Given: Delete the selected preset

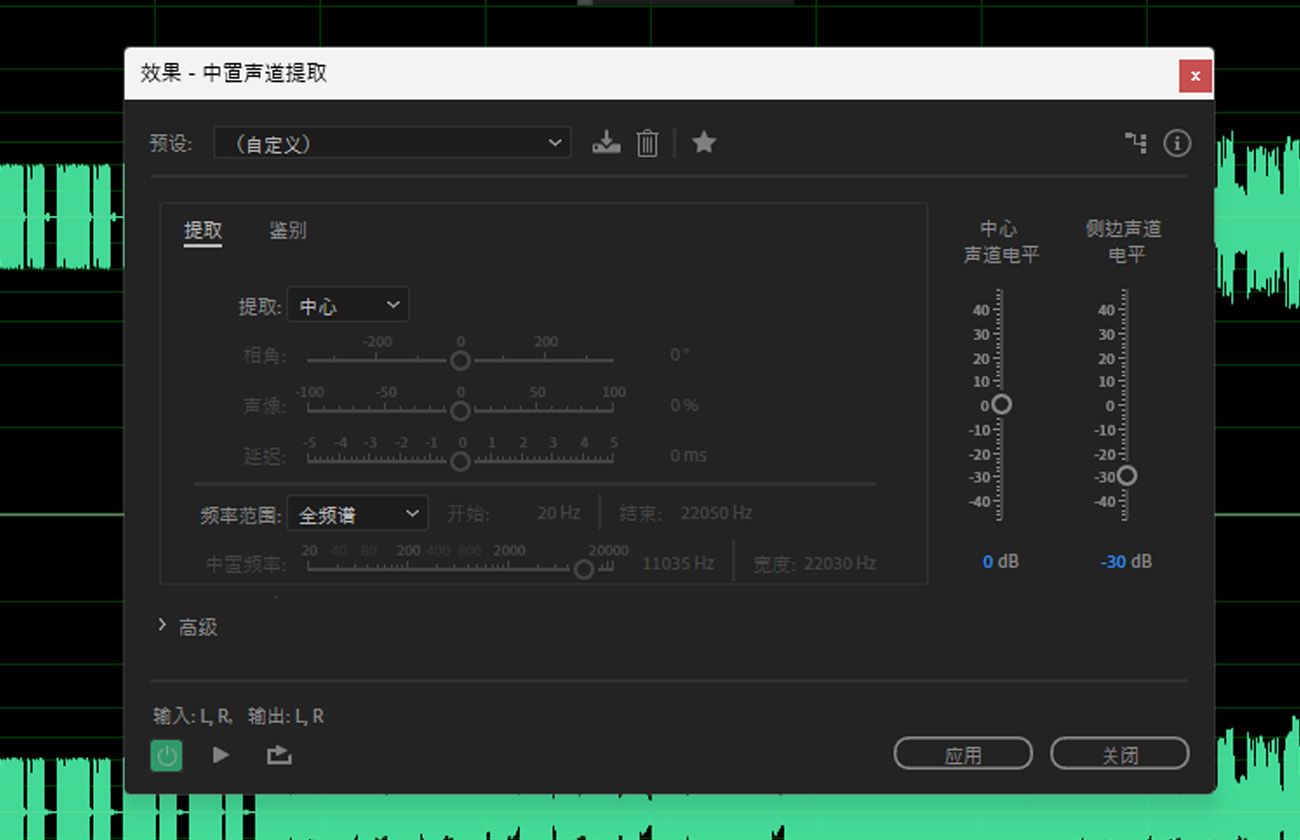Looking at the screenshot, I should (x=647, y=143).
